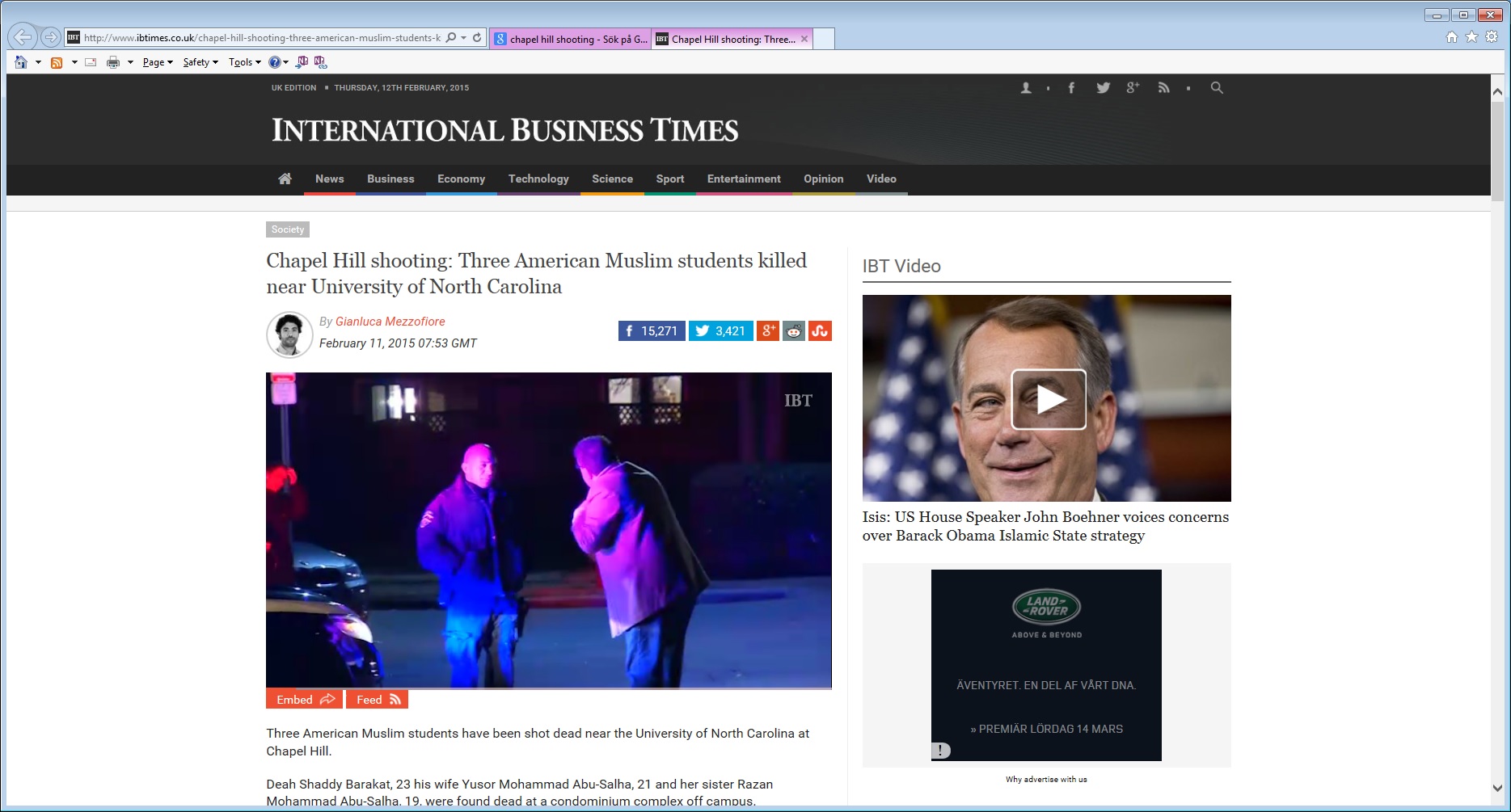Image resolution: width=1511 pixels, height=812 pixels.
Task: Open the Page dropdown menu
Action: pyautogui.click(x=158, y=62)
